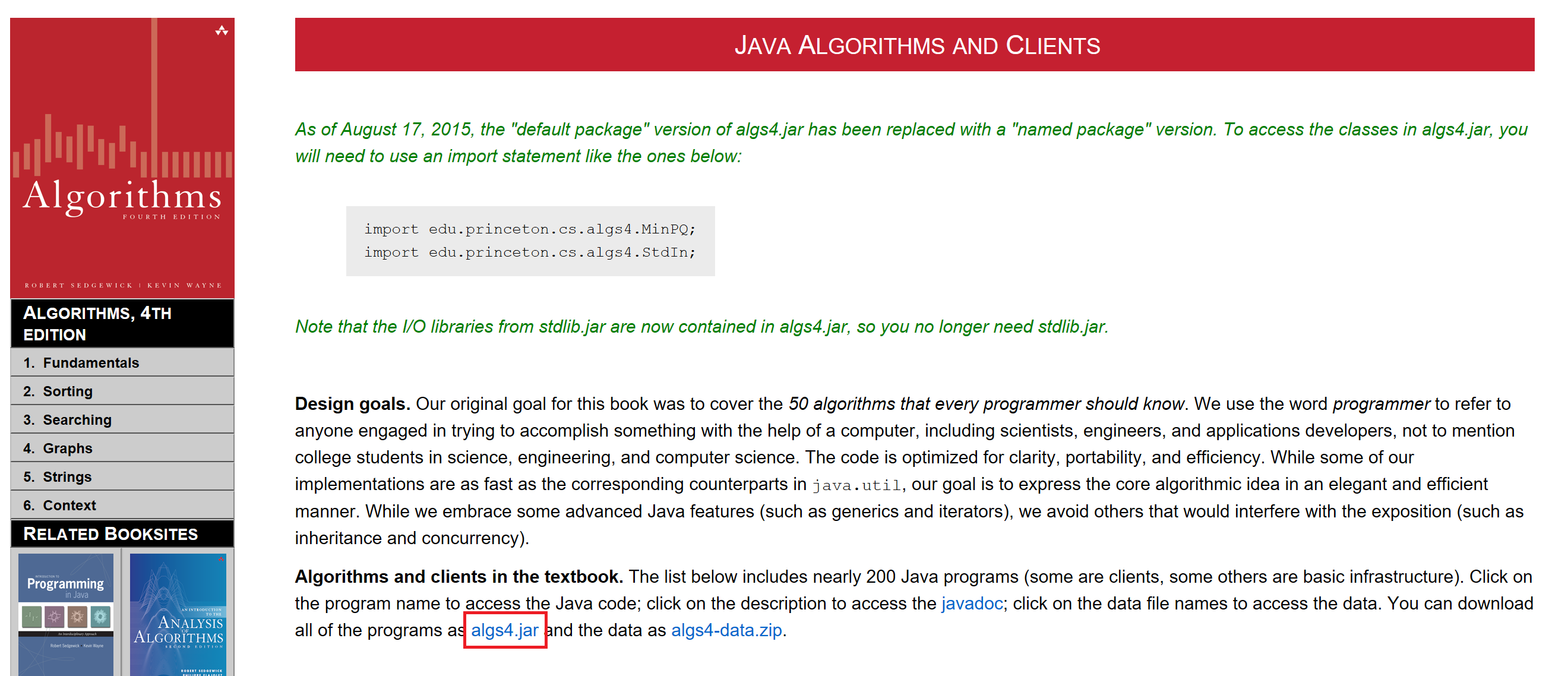Click the Related Booksites header

pos(110,534)
